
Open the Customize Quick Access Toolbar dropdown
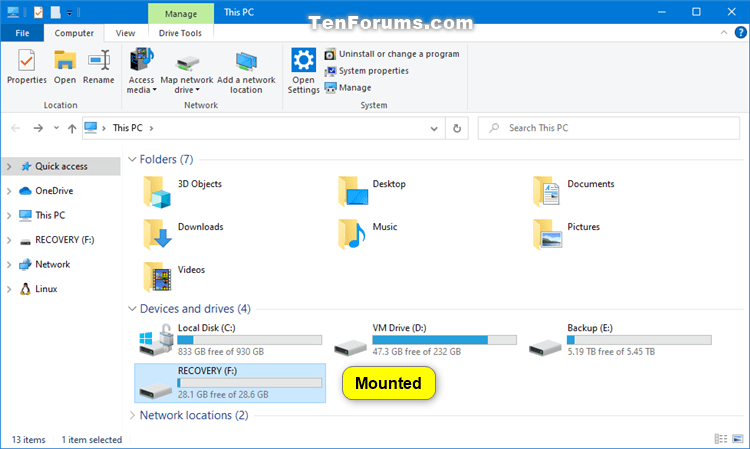click(x=69, y=13)
